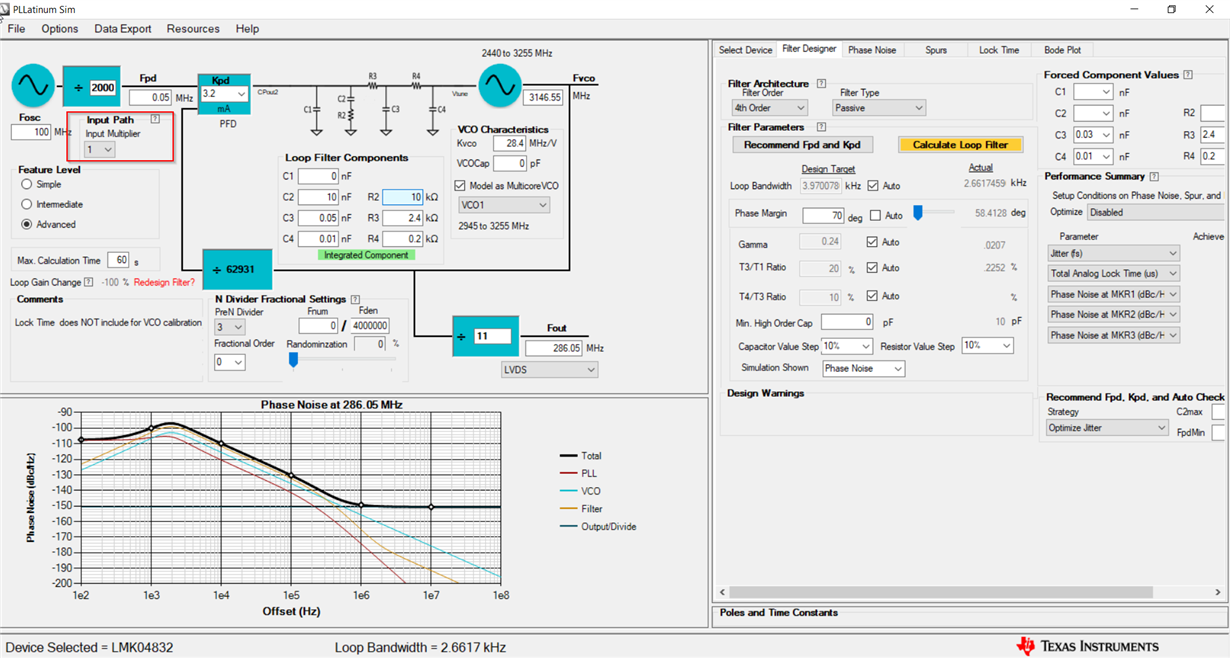Open the Jitter (fs) parameter dropdown
The width and height of the screenshot is (1230, 658).
tap(1113, 254)
